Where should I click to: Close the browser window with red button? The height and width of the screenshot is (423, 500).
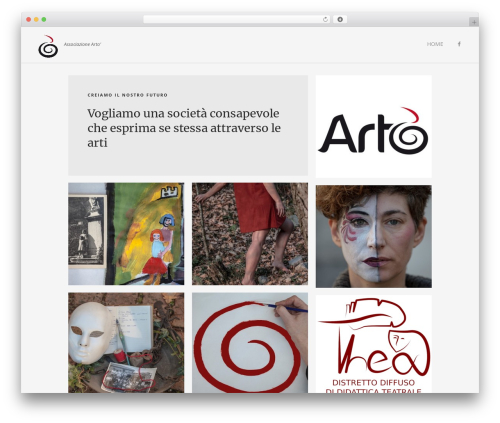click(29, 19)
